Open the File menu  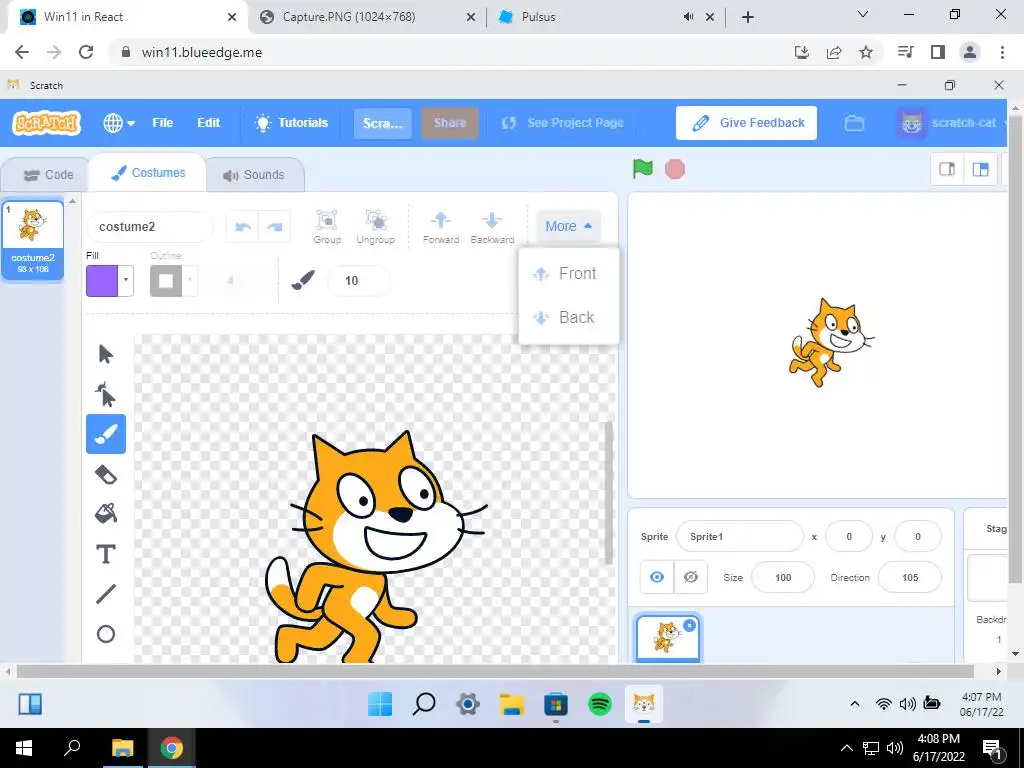(163, 123)
